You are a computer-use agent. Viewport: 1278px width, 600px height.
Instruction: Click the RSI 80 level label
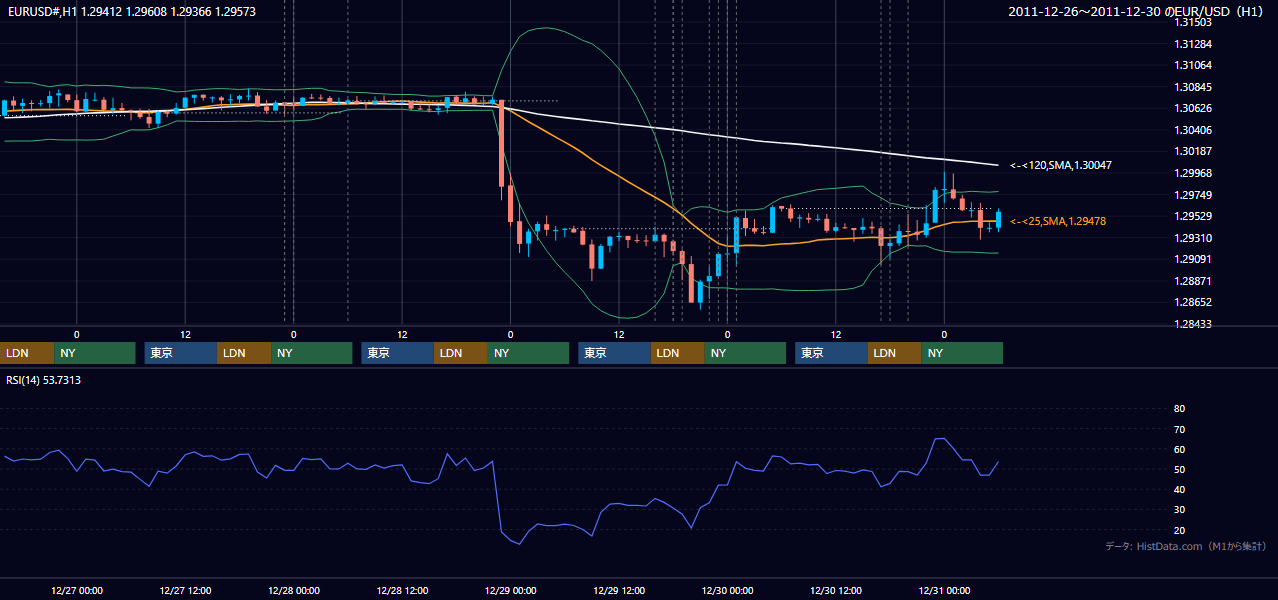[1179, 409]
